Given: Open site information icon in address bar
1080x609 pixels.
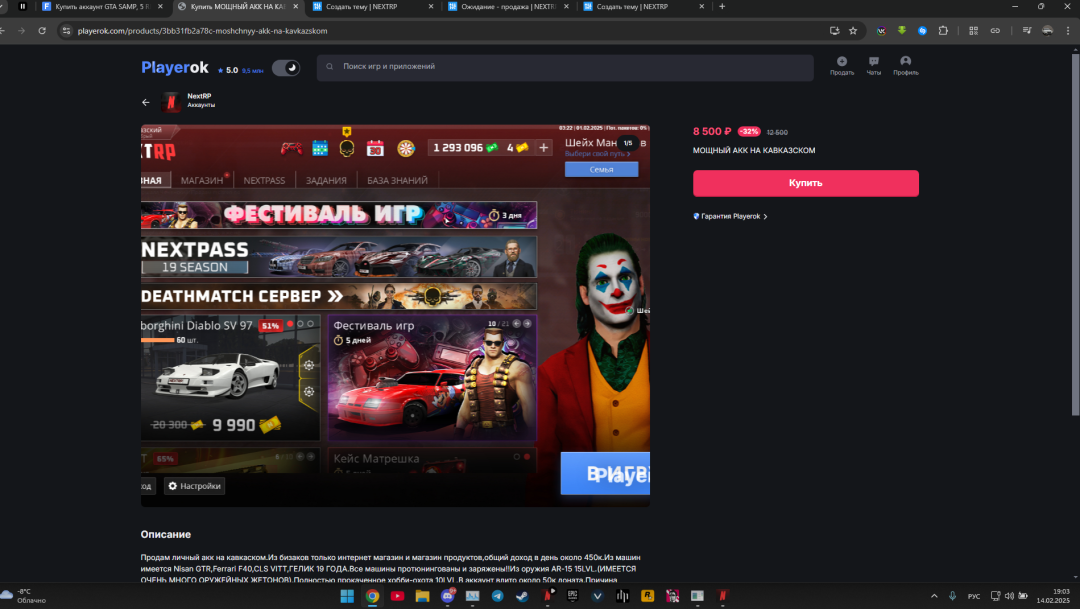Looking at the screenshot, I should coord(66,31).
